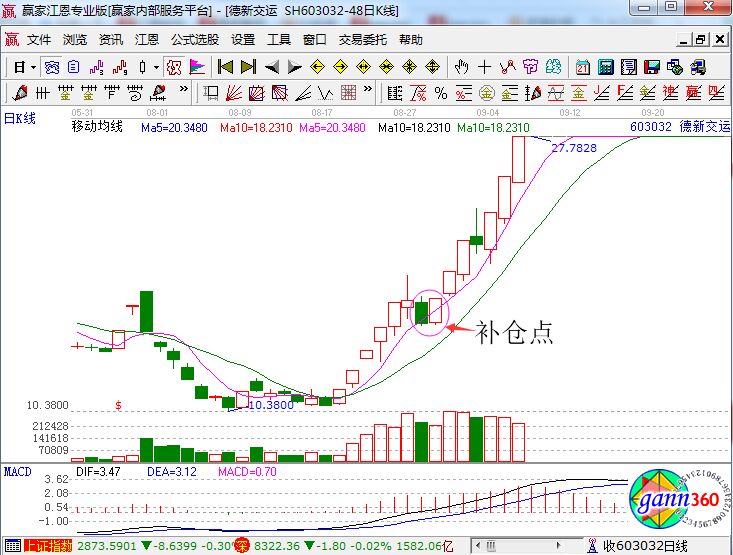Viewport: 733px width, 555px height.
Task: Select the zigzag wave line tool
Action: point(325,93)
